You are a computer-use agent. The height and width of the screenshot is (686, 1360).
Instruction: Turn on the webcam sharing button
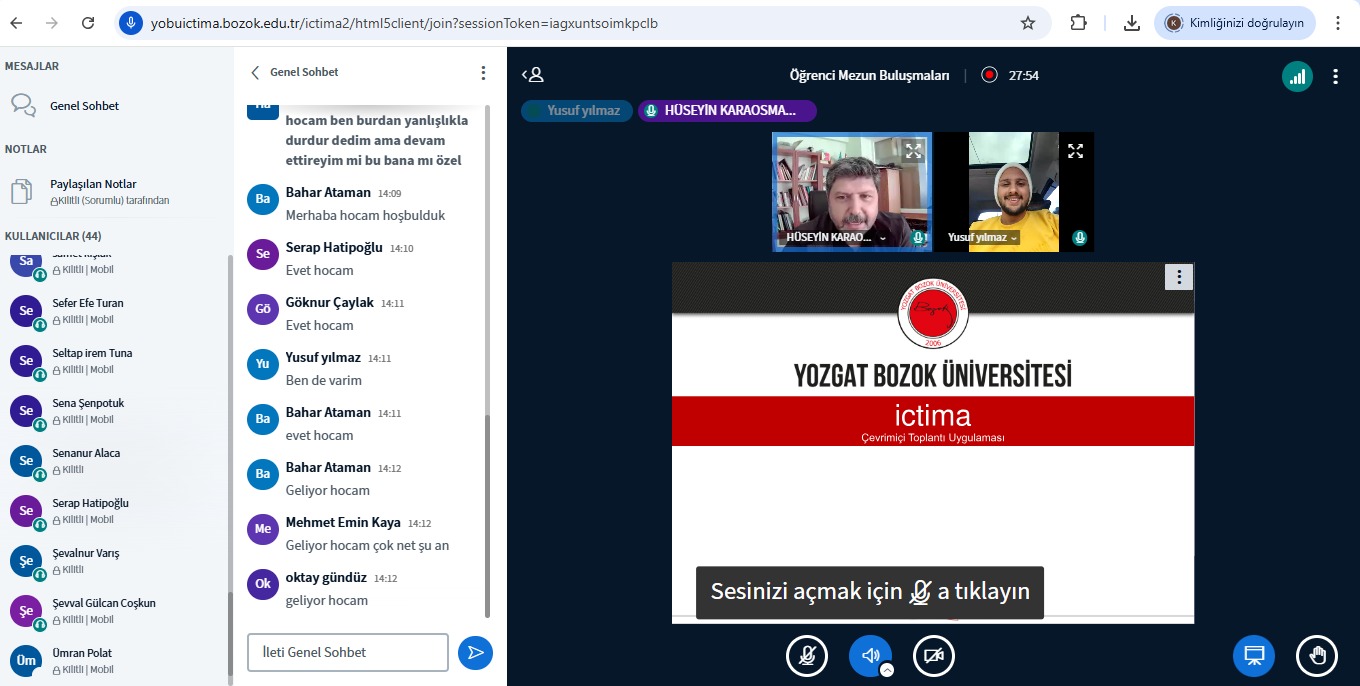[934, 656]
